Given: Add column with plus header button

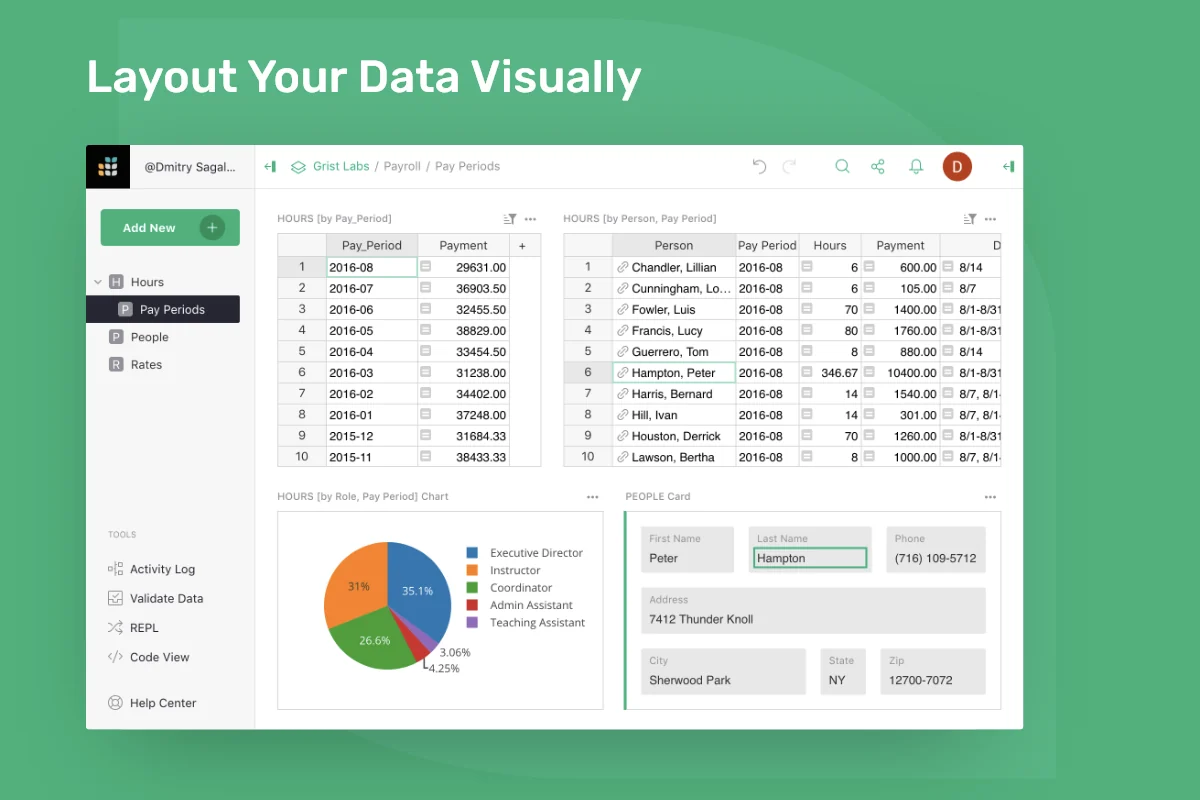Looking at the screenshot, I should pos(522,245).
